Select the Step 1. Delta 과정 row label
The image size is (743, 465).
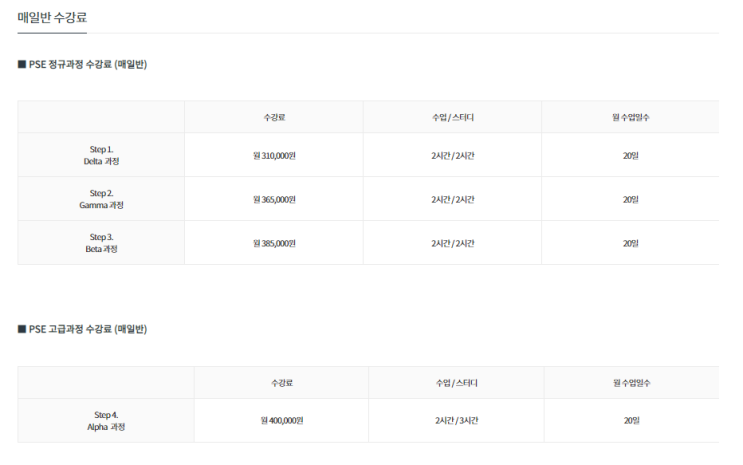[x=101, y=155]
